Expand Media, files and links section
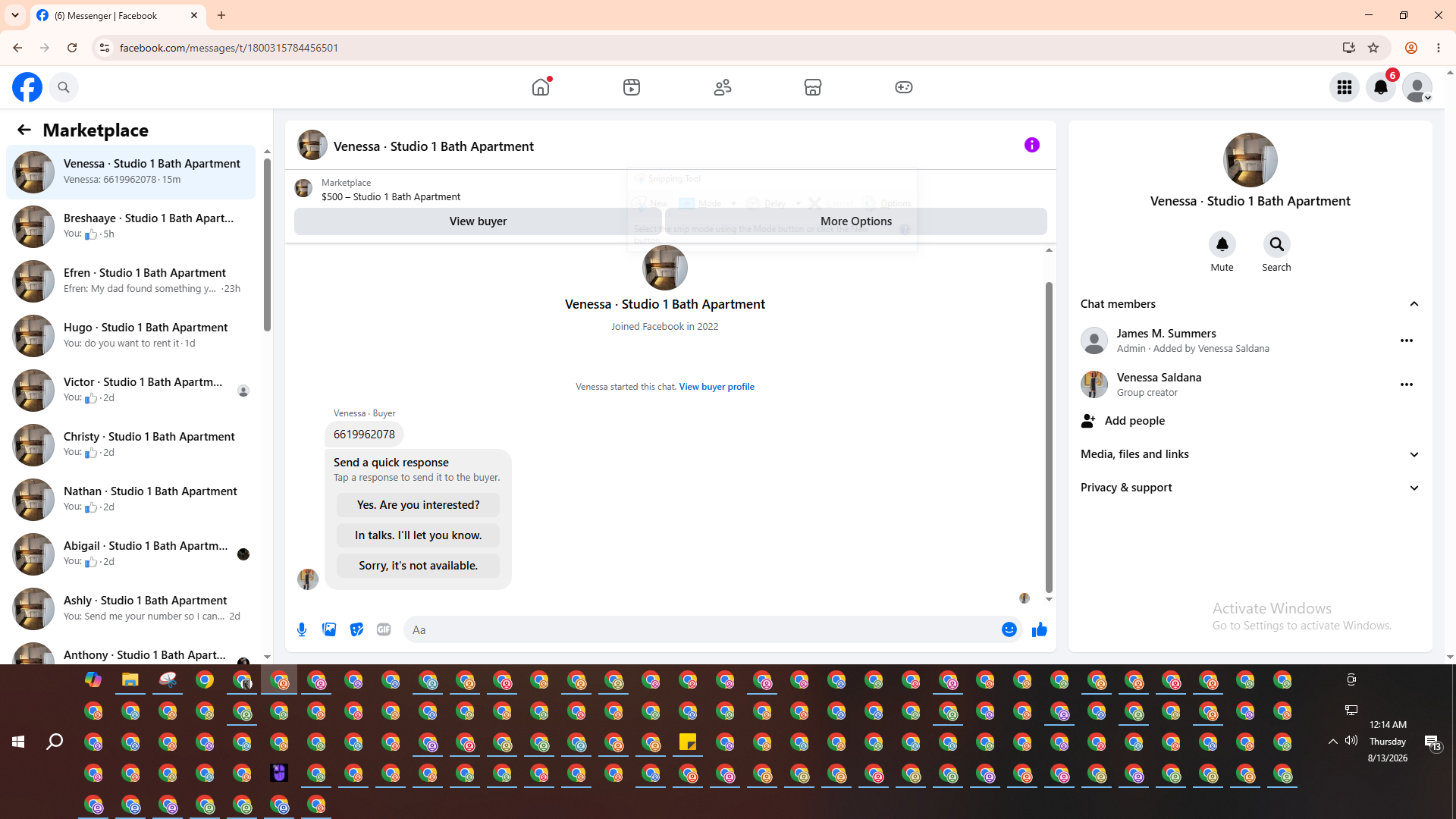Image resolution: width=1456 pixels, height=819 pixels. (x=1250, y=454)
